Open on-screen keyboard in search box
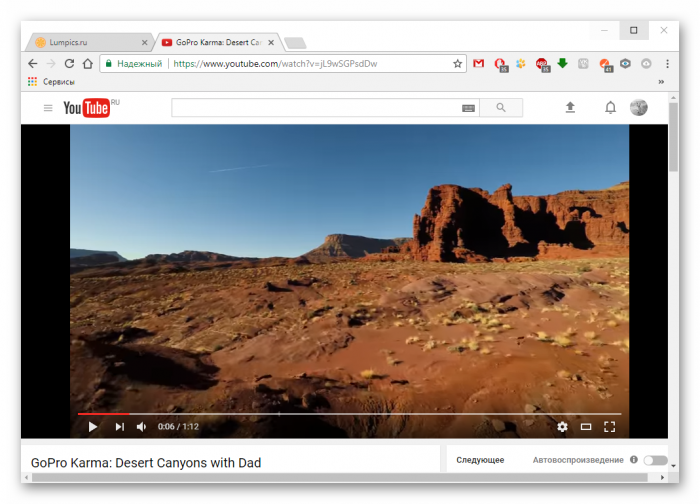 tap(468, 108)
